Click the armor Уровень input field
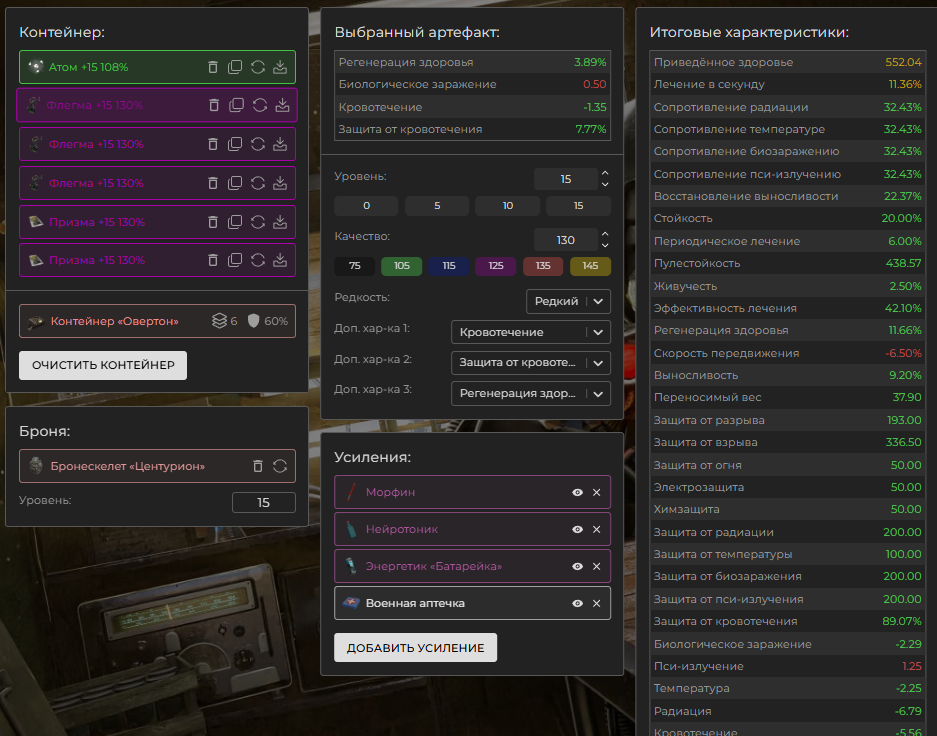 point(264,502)
